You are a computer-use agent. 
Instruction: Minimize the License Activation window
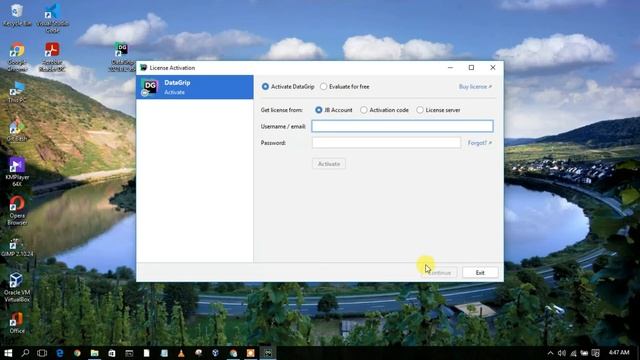click(x=450, y=68)
